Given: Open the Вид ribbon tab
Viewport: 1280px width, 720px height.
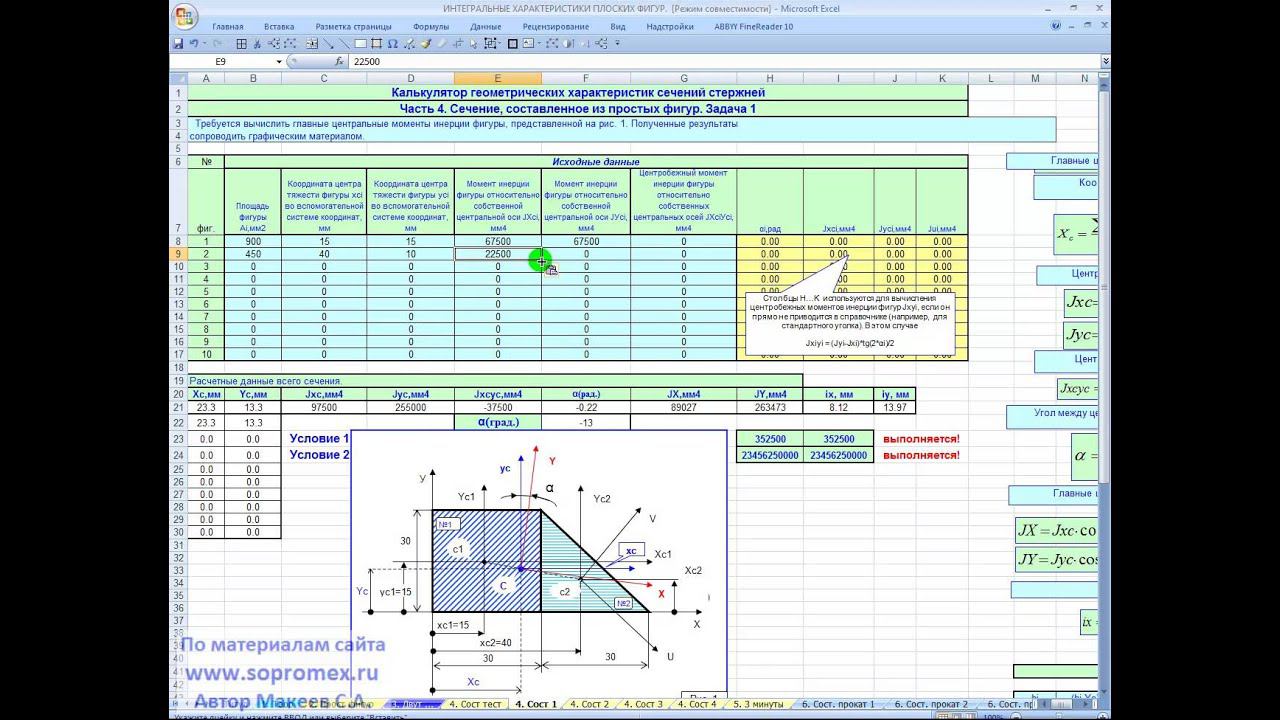Looking at the screenshot, I should click(618, 27).
